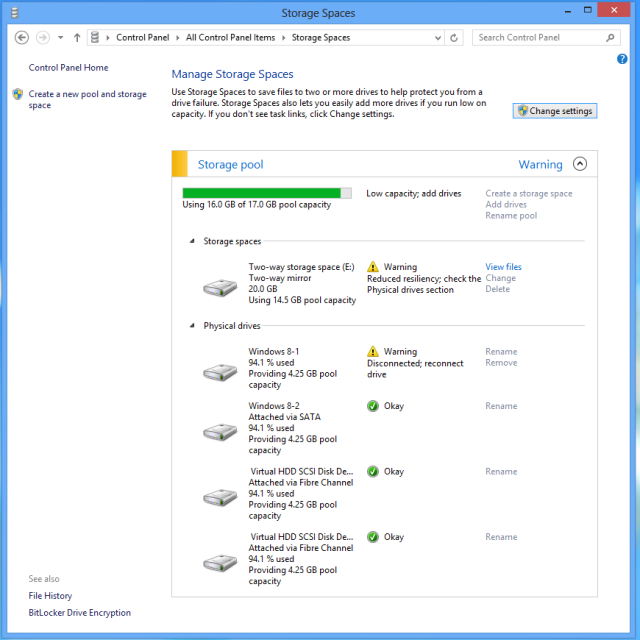Click Create a new pool and storage space
The width and height of the screenshot is (640, 640).
click(x=87, y=99)
